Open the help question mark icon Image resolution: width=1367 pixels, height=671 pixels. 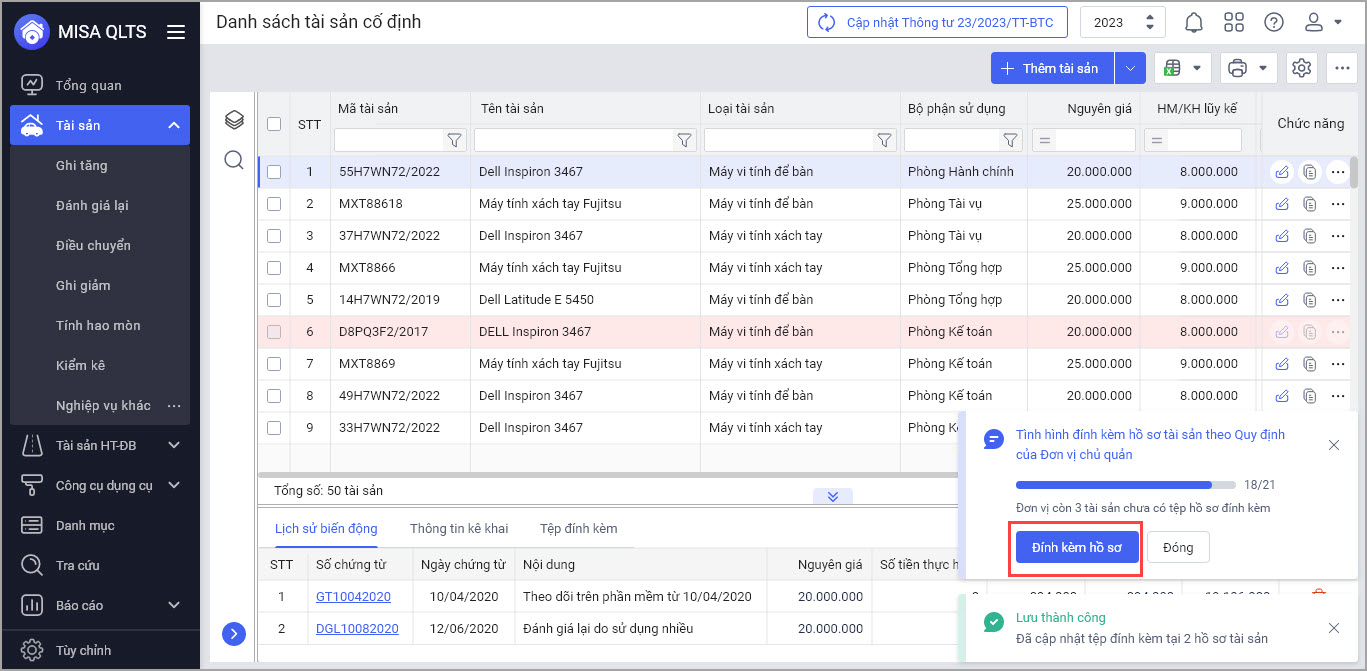click(1273, 22)
